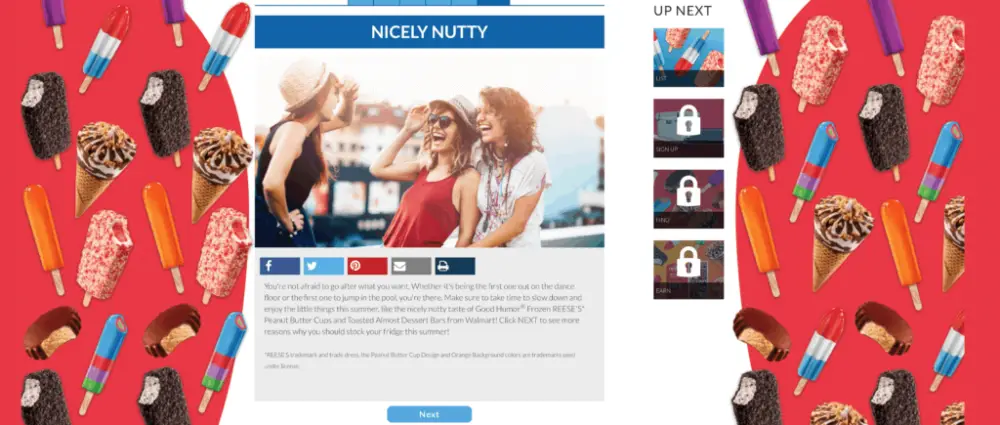The width and height of the screenshot is (1000, 425).
Task: Select the Find label on locked tile
Action: pos(661,220)
